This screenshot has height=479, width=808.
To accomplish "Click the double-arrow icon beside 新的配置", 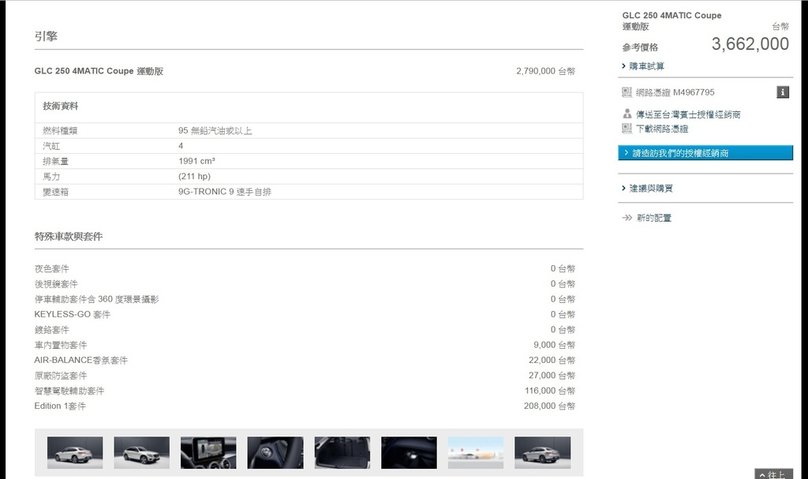I will pos(627,218).
